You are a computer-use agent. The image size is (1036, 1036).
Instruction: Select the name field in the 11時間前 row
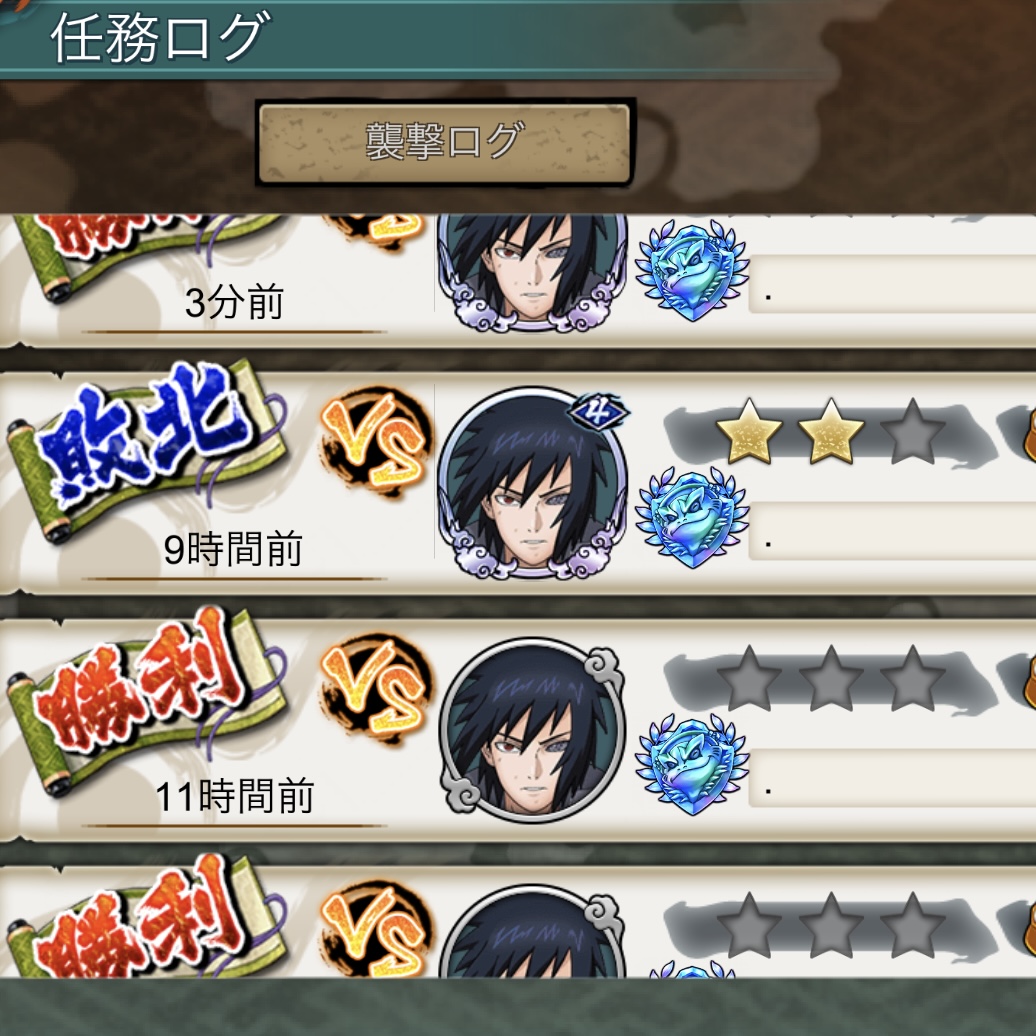892,778
